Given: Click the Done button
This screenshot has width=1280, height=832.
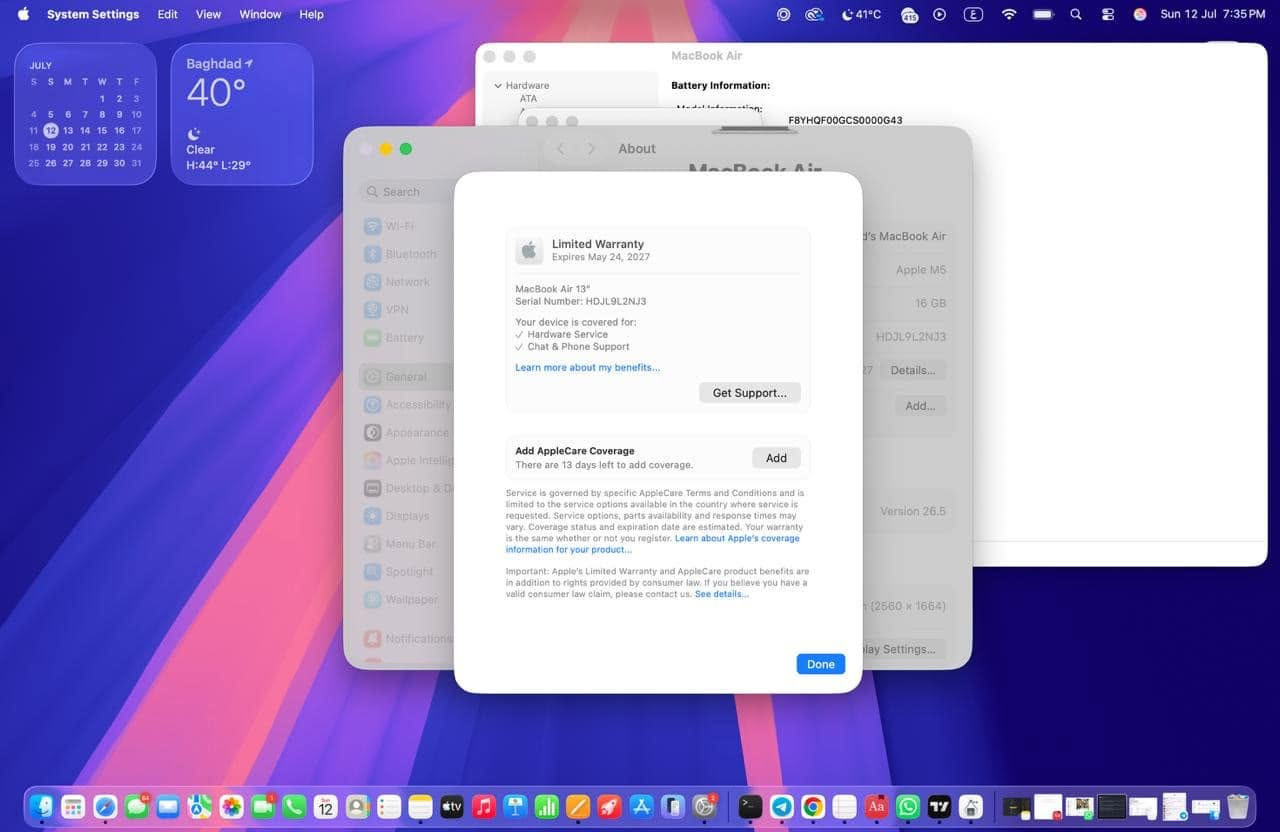Looking at the screenshot, I should (x=821, y=664).
